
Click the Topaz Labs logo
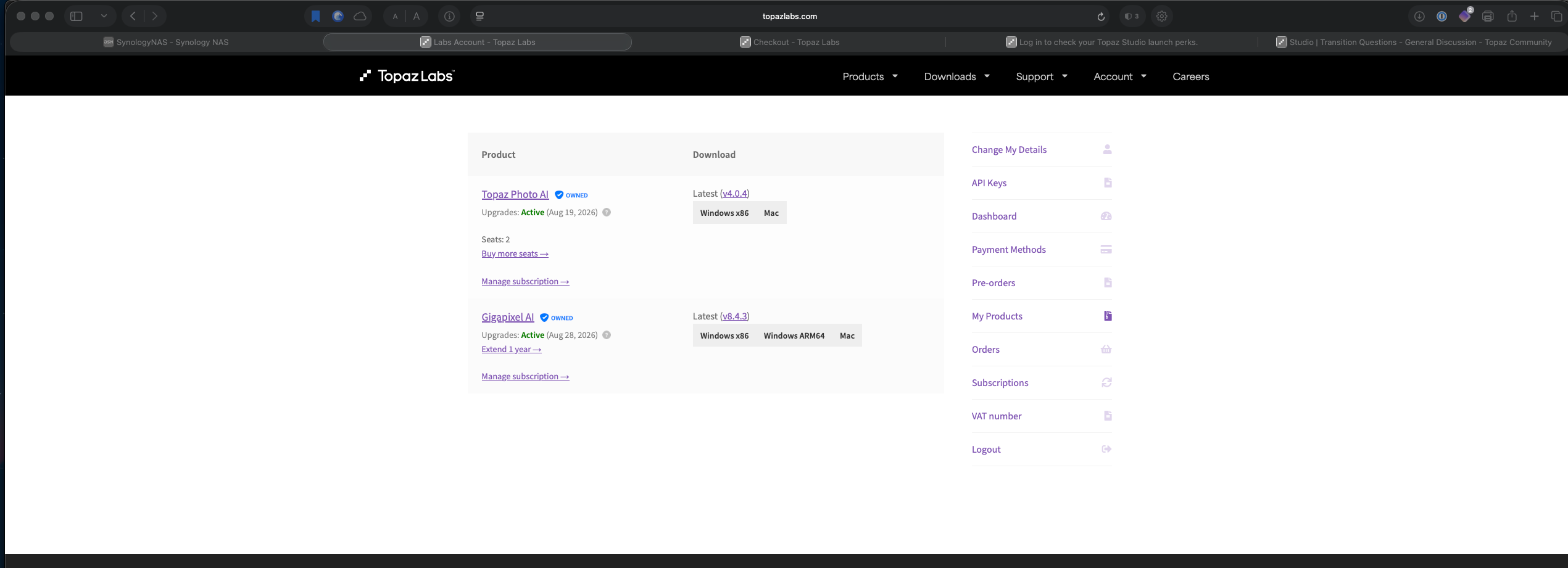[407, 76]
